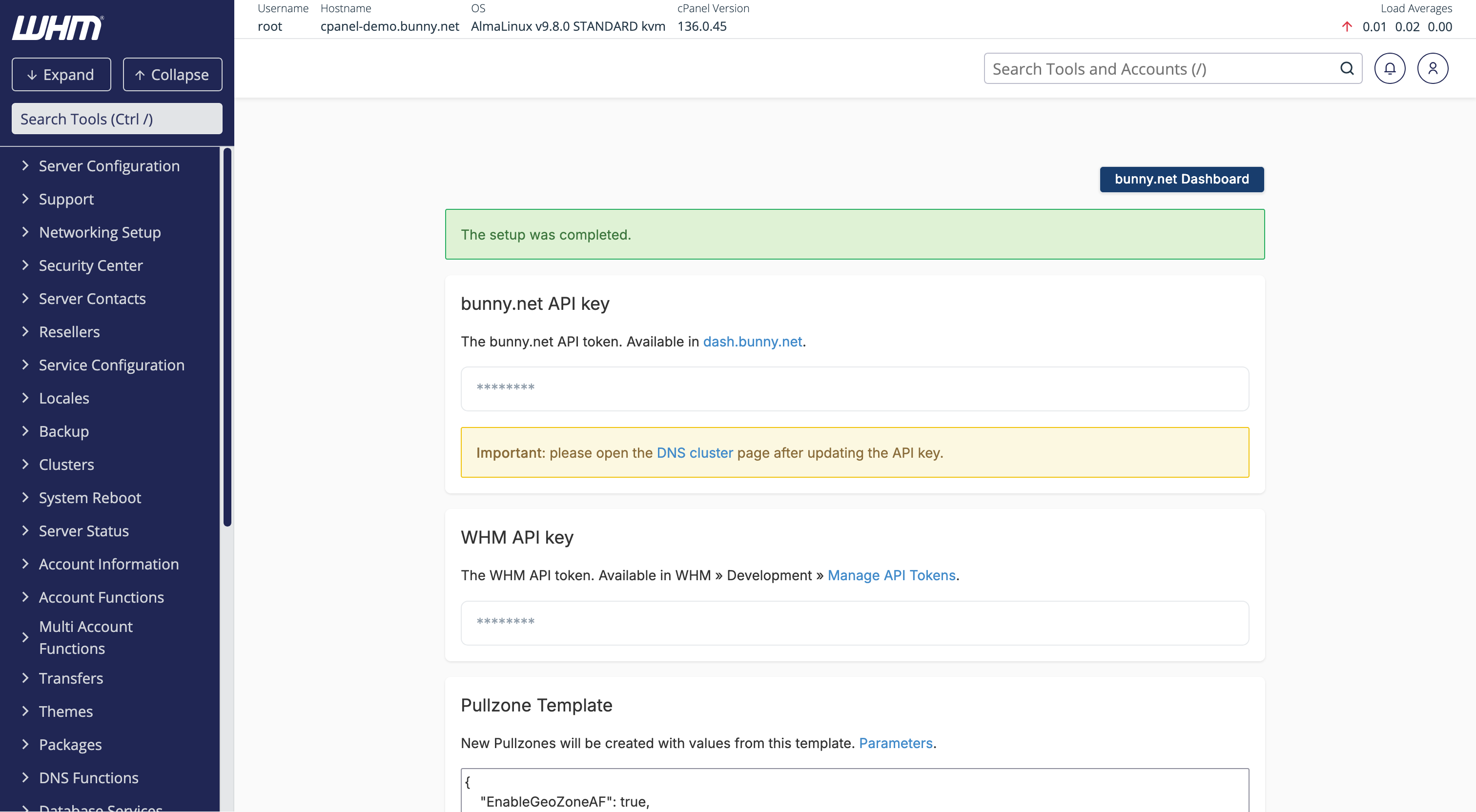This screenshot has width=1476, height=812.
Task: Open the user account icon
Action: click(1433, 69)
